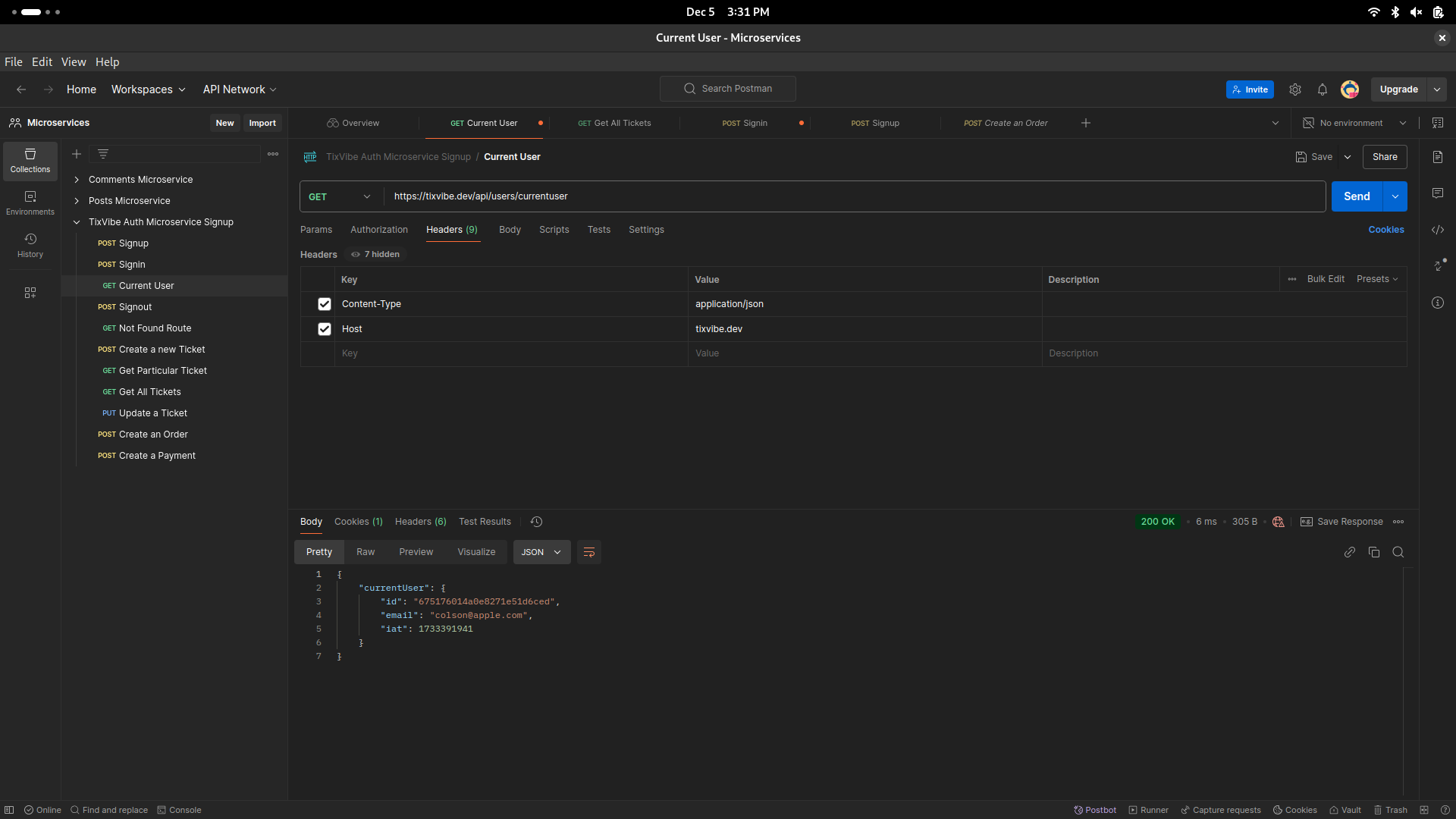Open the Documentation panel icon
This screenshot has width=1456, height=819.
(x=1438, y=157)
